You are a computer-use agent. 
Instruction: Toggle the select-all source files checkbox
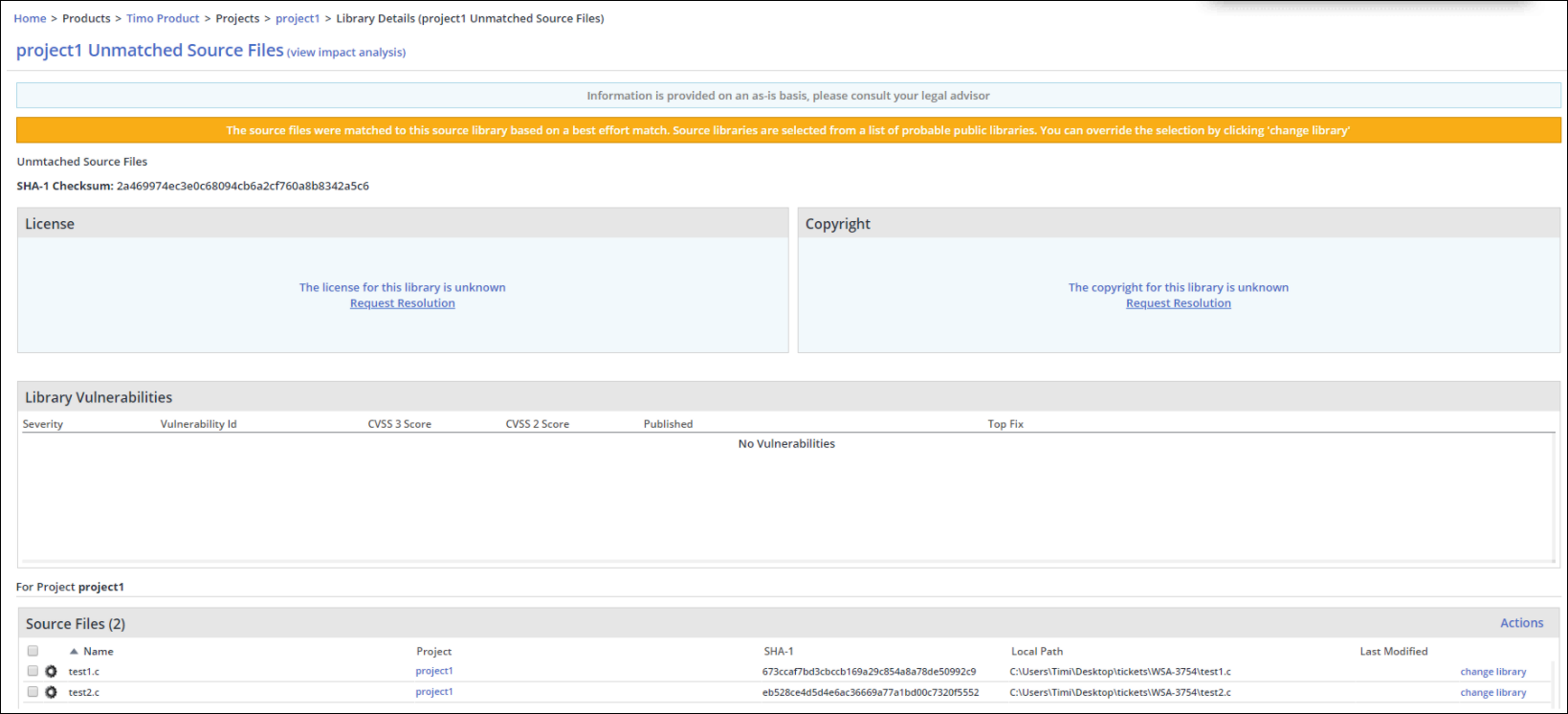(x=33, y=651)
